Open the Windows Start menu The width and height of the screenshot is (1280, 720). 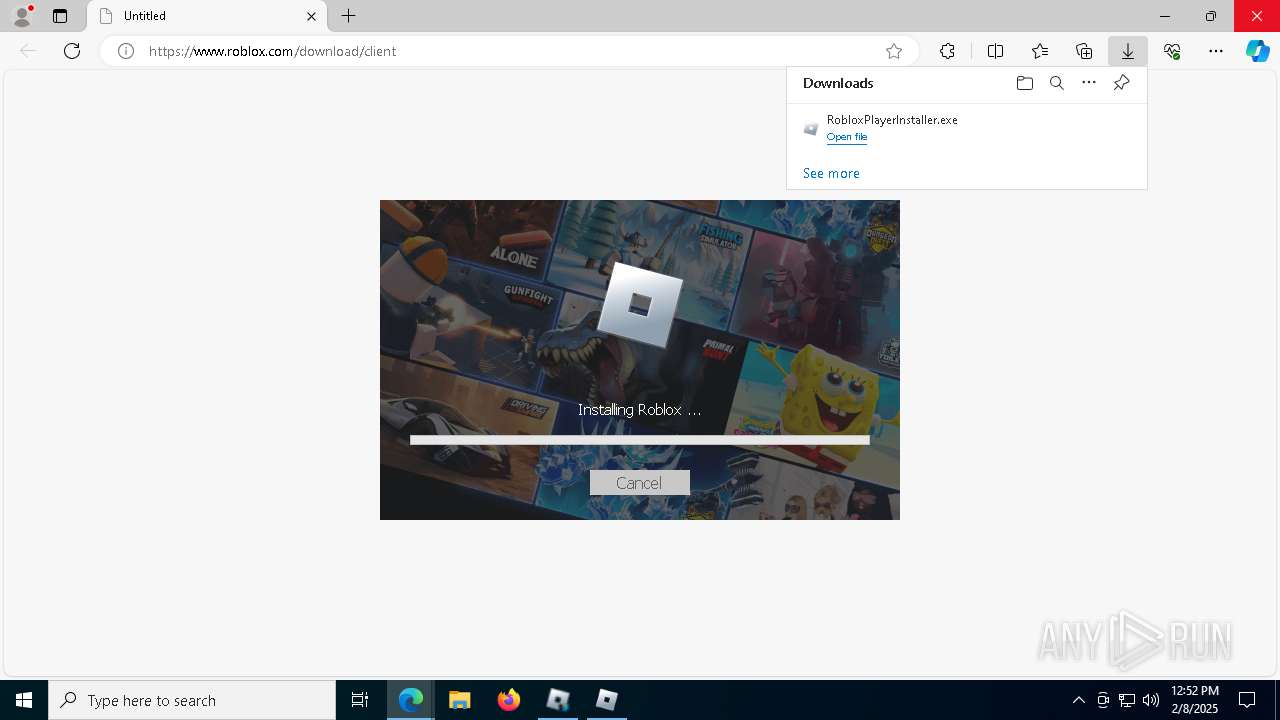click(24, 700)
